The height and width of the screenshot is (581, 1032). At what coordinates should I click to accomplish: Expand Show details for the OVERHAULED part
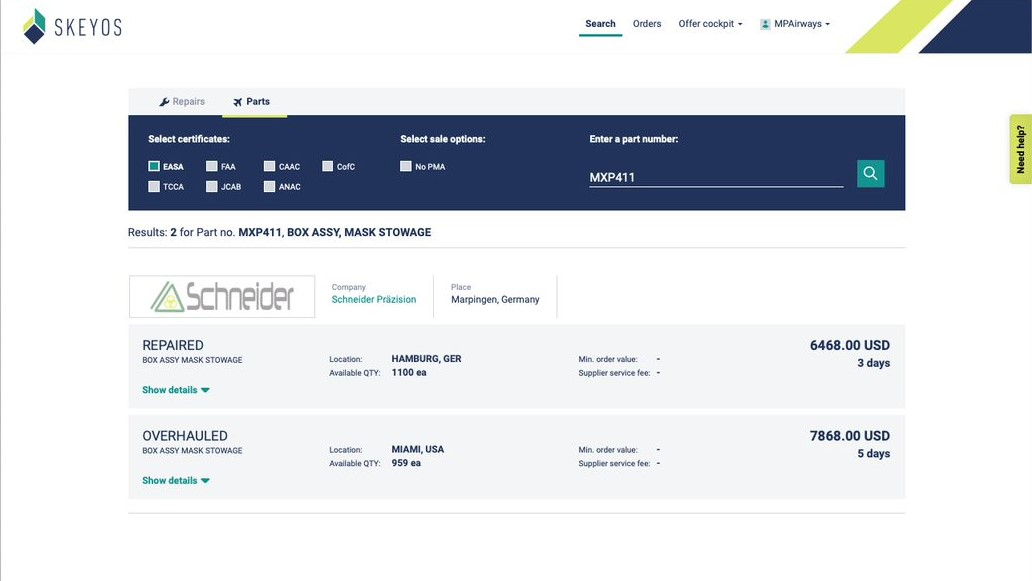(x=176, y=481)
